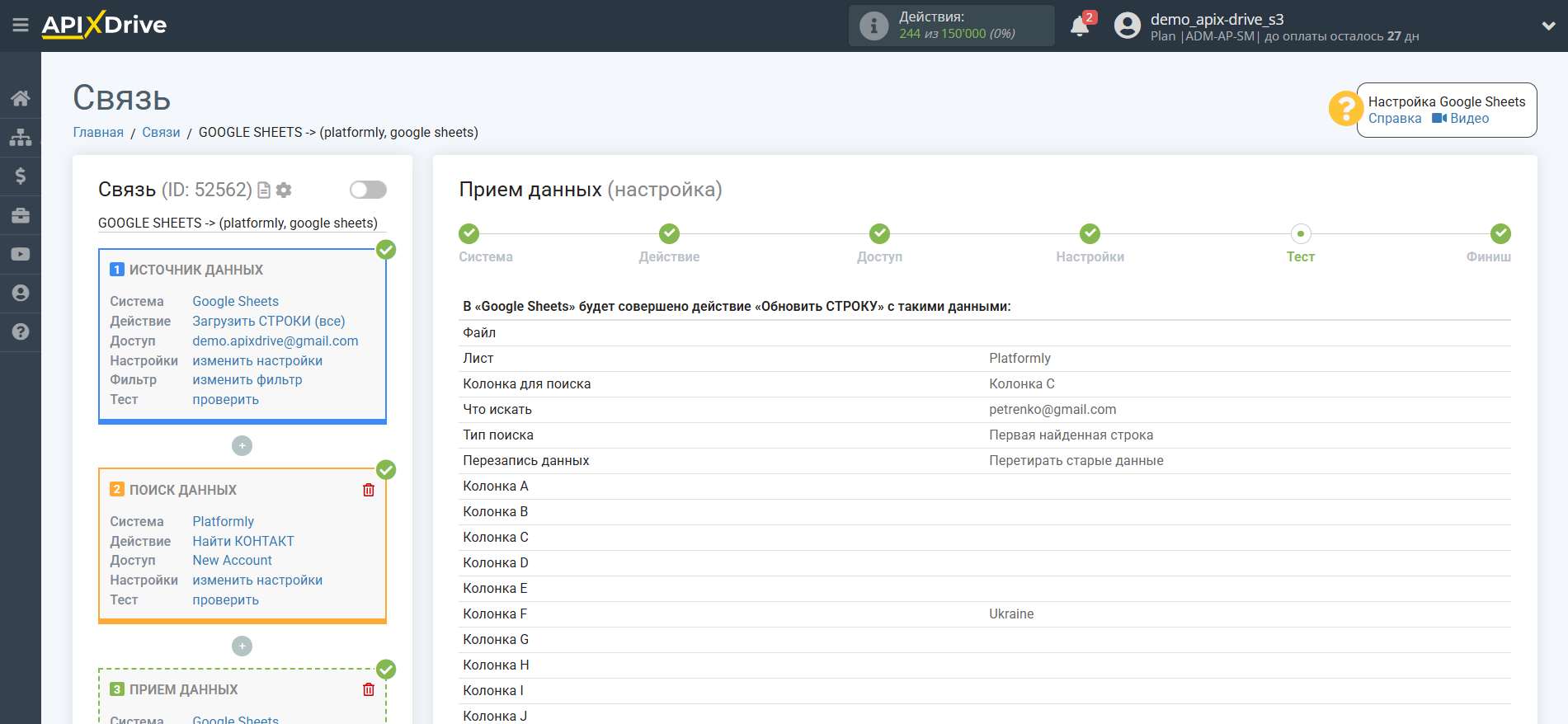
Task: Click the Platformly sheet value
Action: [1019, 358]
